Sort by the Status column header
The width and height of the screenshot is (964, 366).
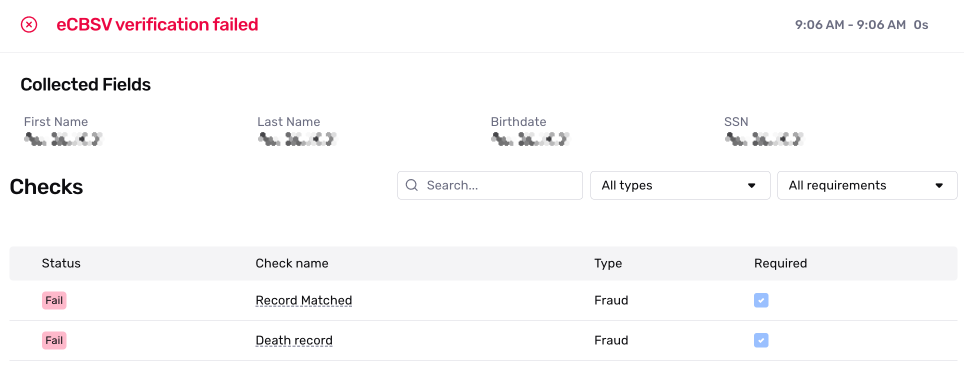[x=61, y=263]
